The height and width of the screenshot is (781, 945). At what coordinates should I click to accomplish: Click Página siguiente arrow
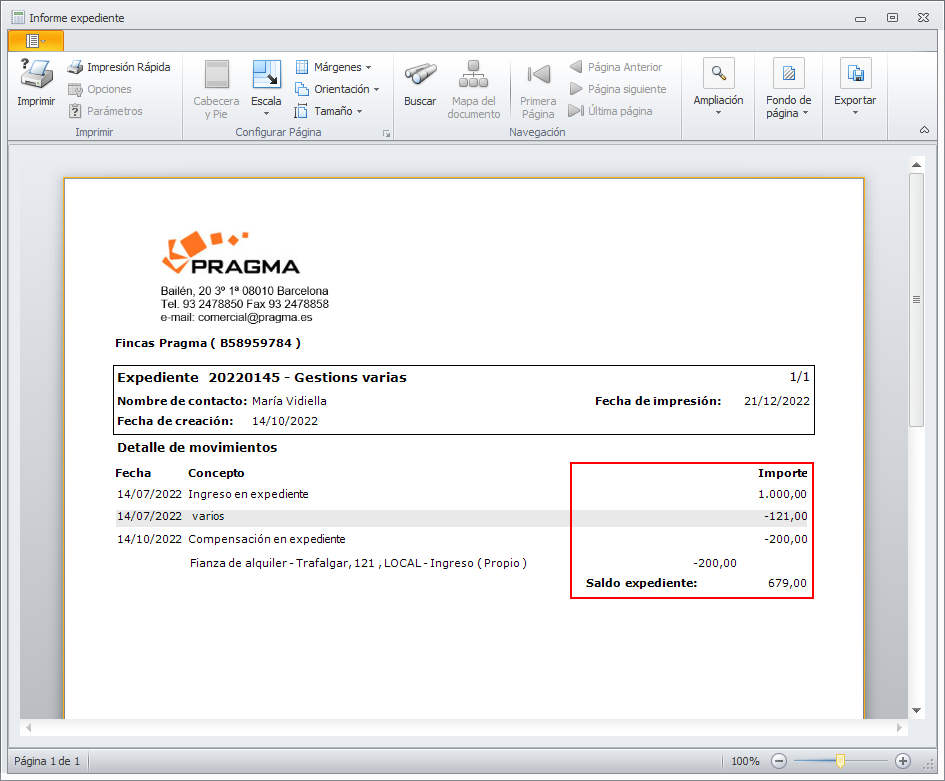point(576,89)
